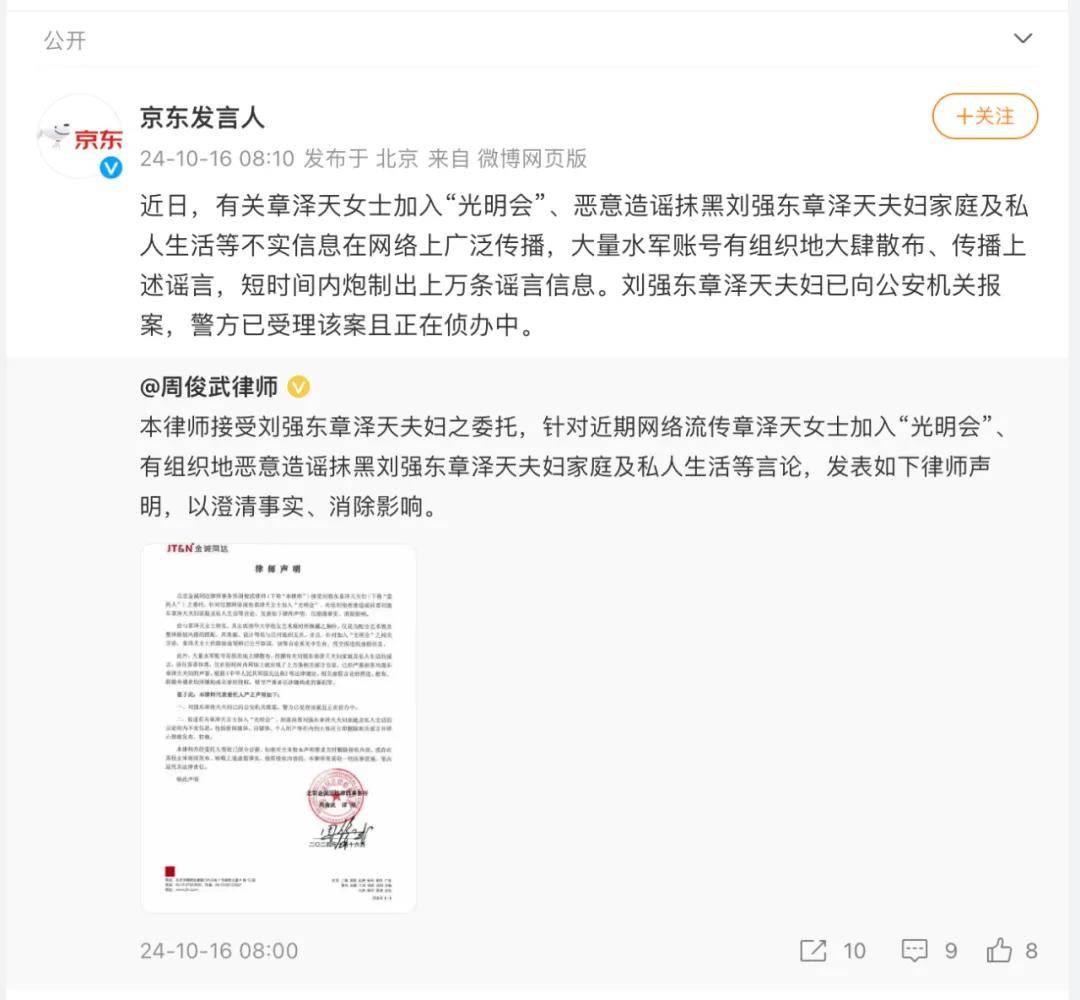Open the @周俊武律师 mention link
The image size is (1080, 1000).
coord(209,387)
